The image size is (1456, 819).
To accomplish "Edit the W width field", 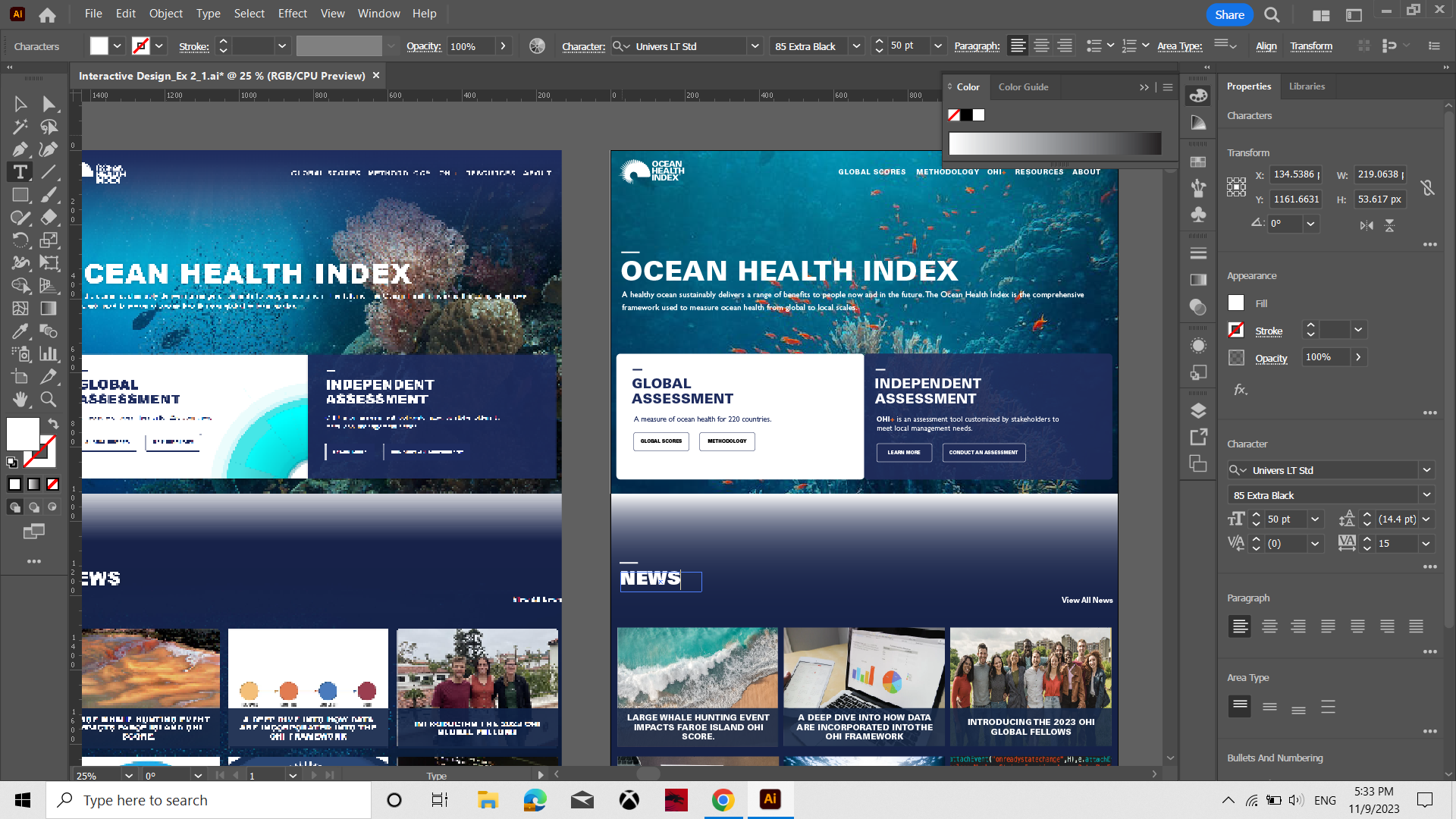I will point(1380,174).
